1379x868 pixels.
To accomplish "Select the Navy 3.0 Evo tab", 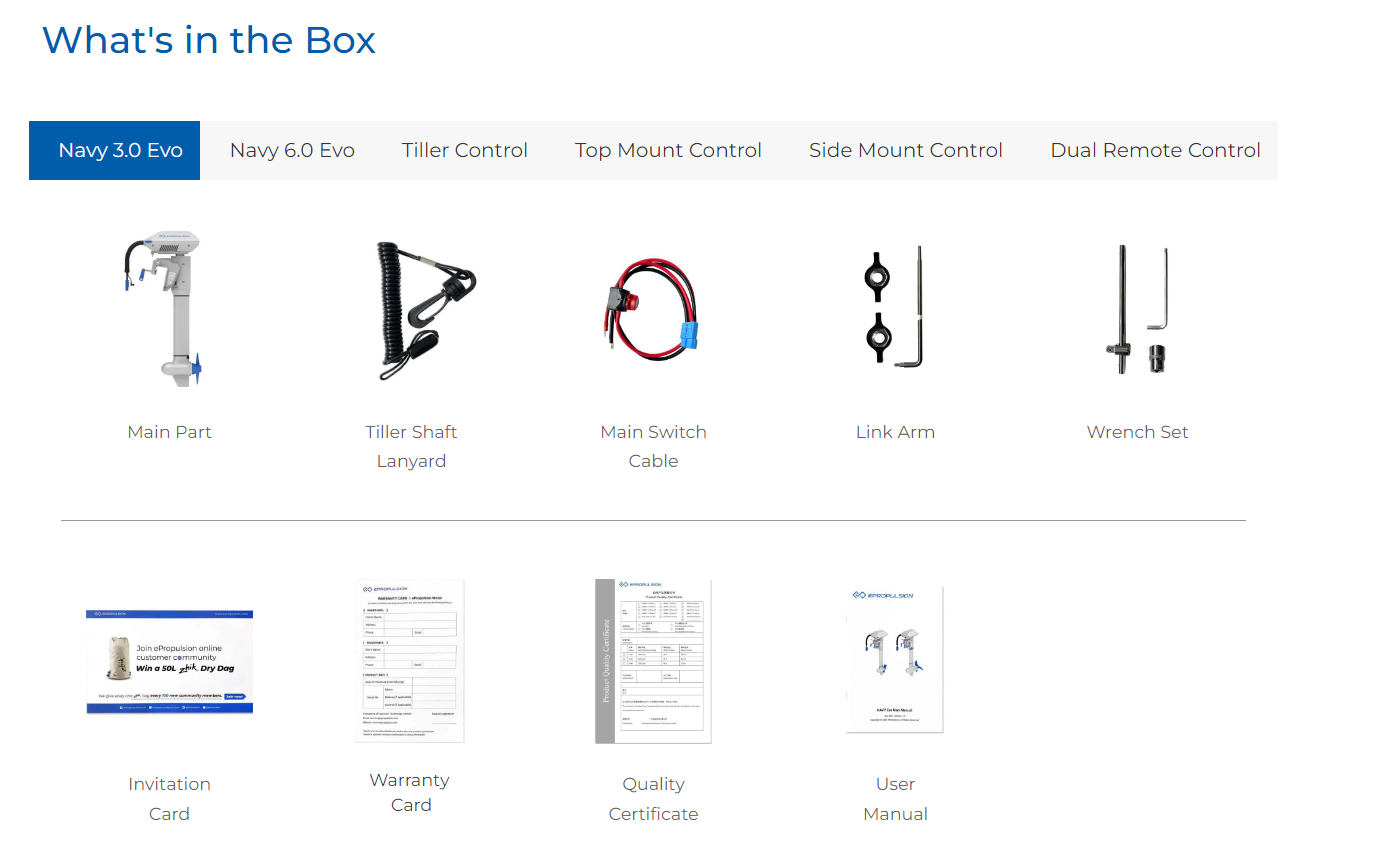I will (114, 151).
